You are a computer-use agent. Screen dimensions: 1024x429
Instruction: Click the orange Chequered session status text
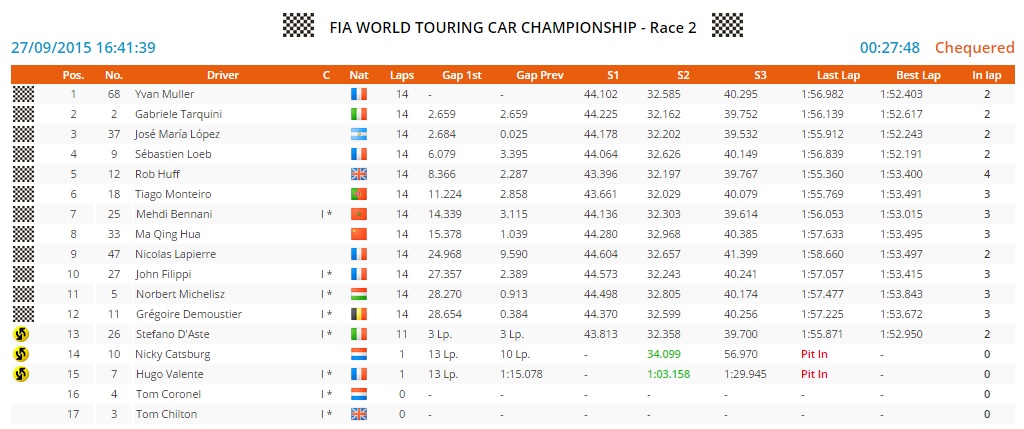coord(974,47)
